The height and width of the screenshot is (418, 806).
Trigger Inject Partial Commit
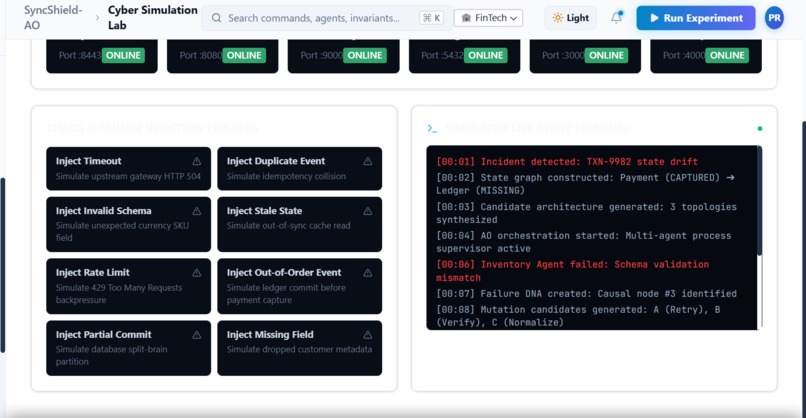129,348
